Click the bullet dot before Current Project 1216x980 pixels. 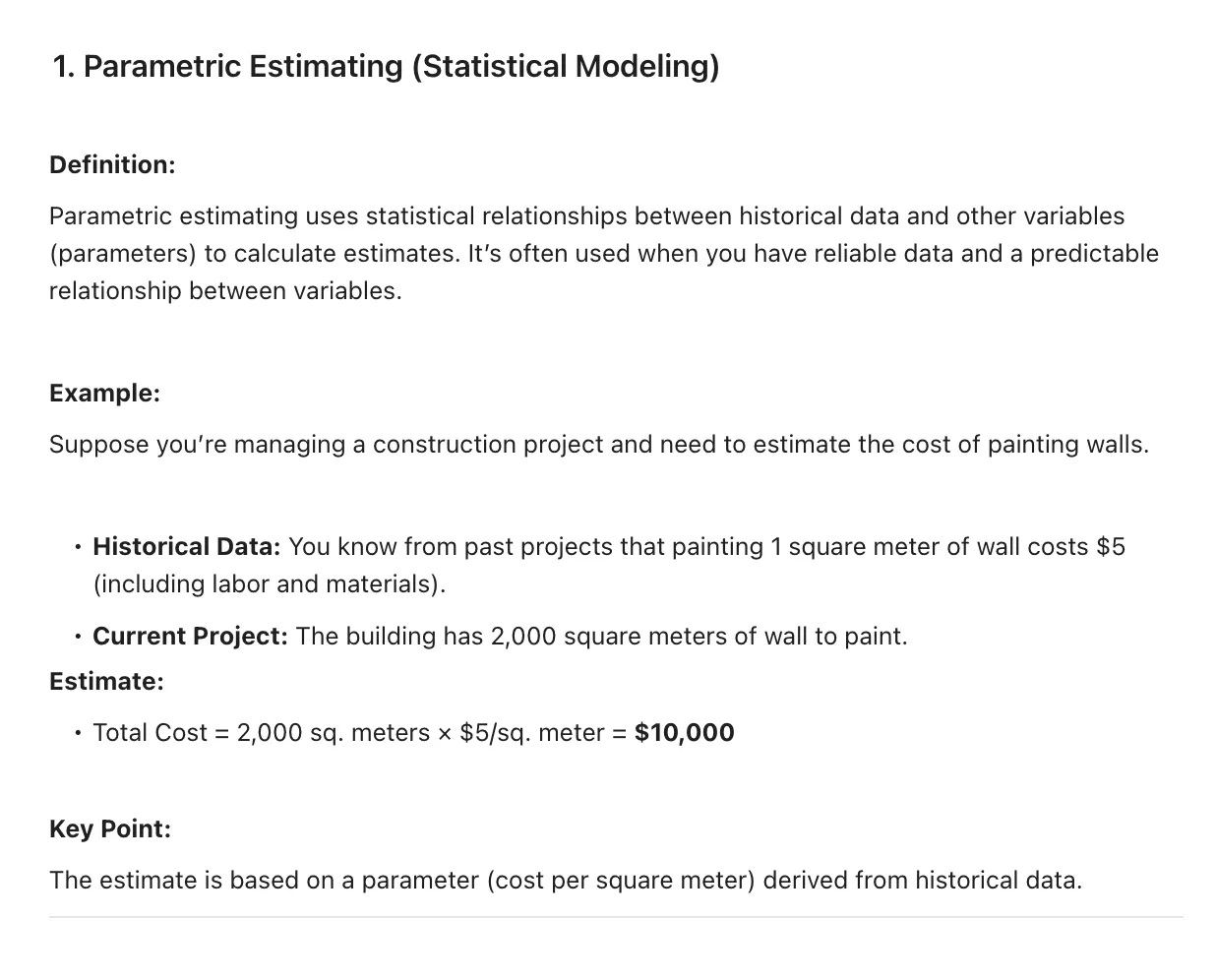(x=77, y=637)
